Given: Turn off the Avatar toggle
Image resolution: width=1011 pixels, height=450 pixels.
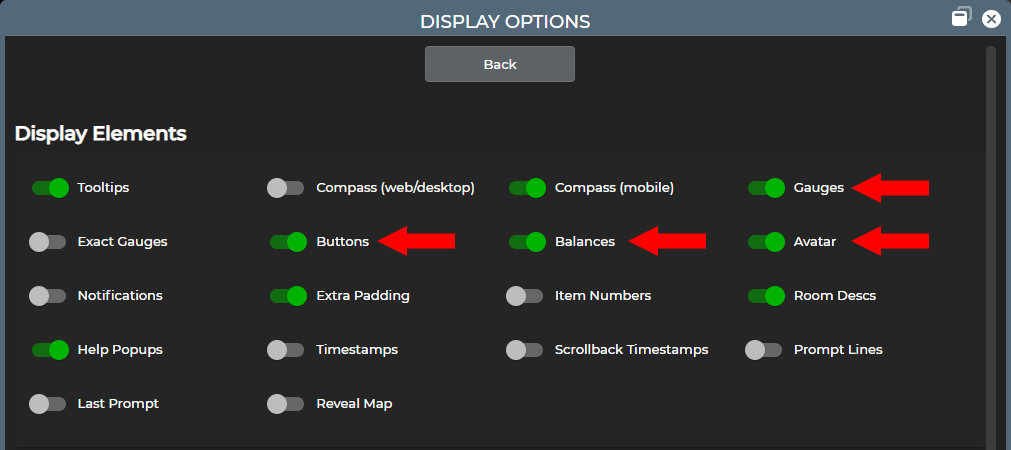Looking at the screenshot, I should click(x=765, y=241).
